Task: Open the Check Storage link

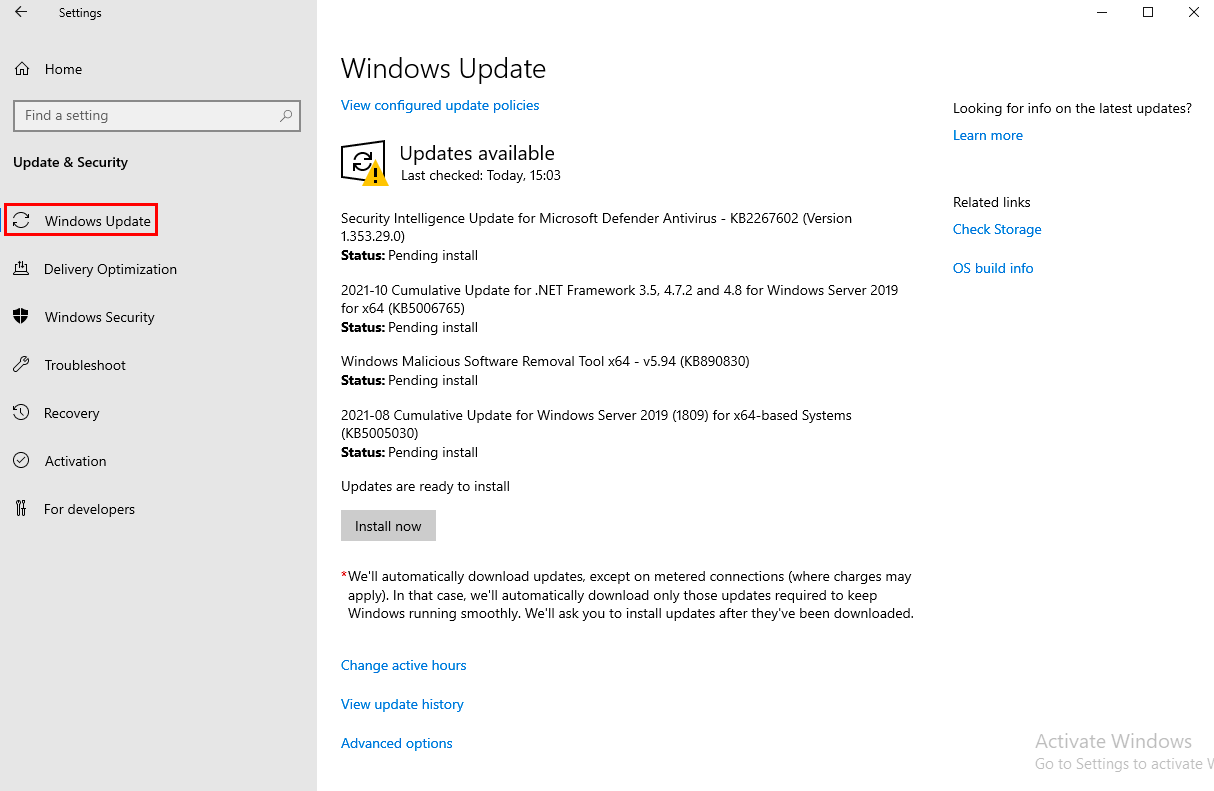Action: click(997, 229)
